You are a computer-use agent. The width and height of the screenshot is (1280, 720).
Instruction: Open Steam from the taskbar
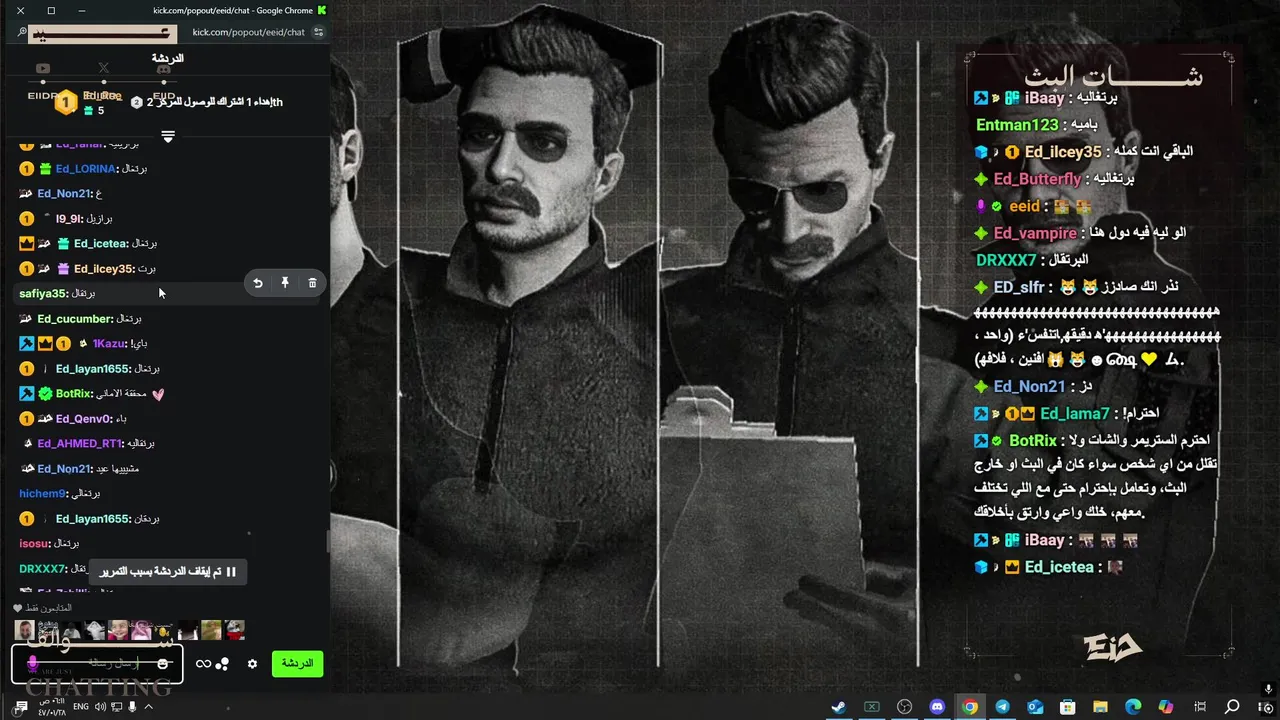point(838,706)
